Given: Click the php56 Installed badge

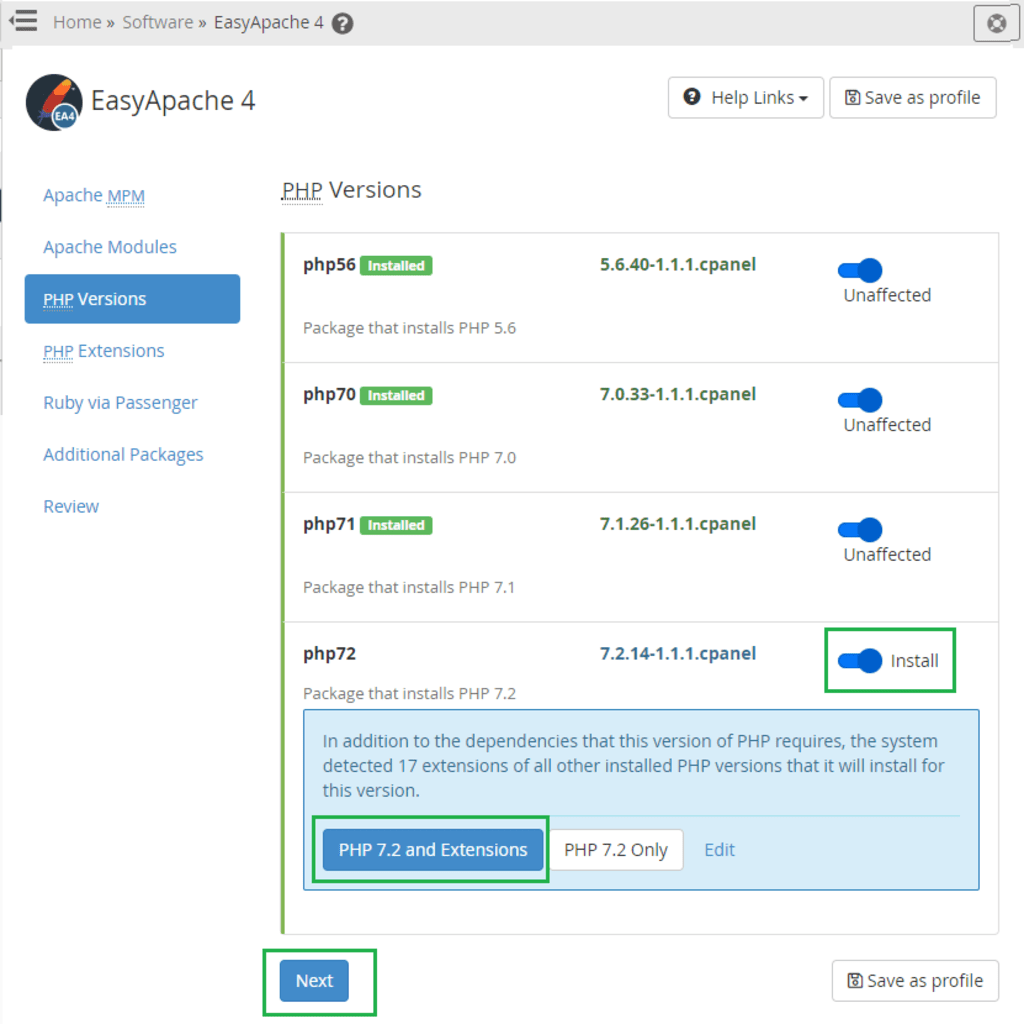Looking at the screenshot, I should [x=396, y=266].
